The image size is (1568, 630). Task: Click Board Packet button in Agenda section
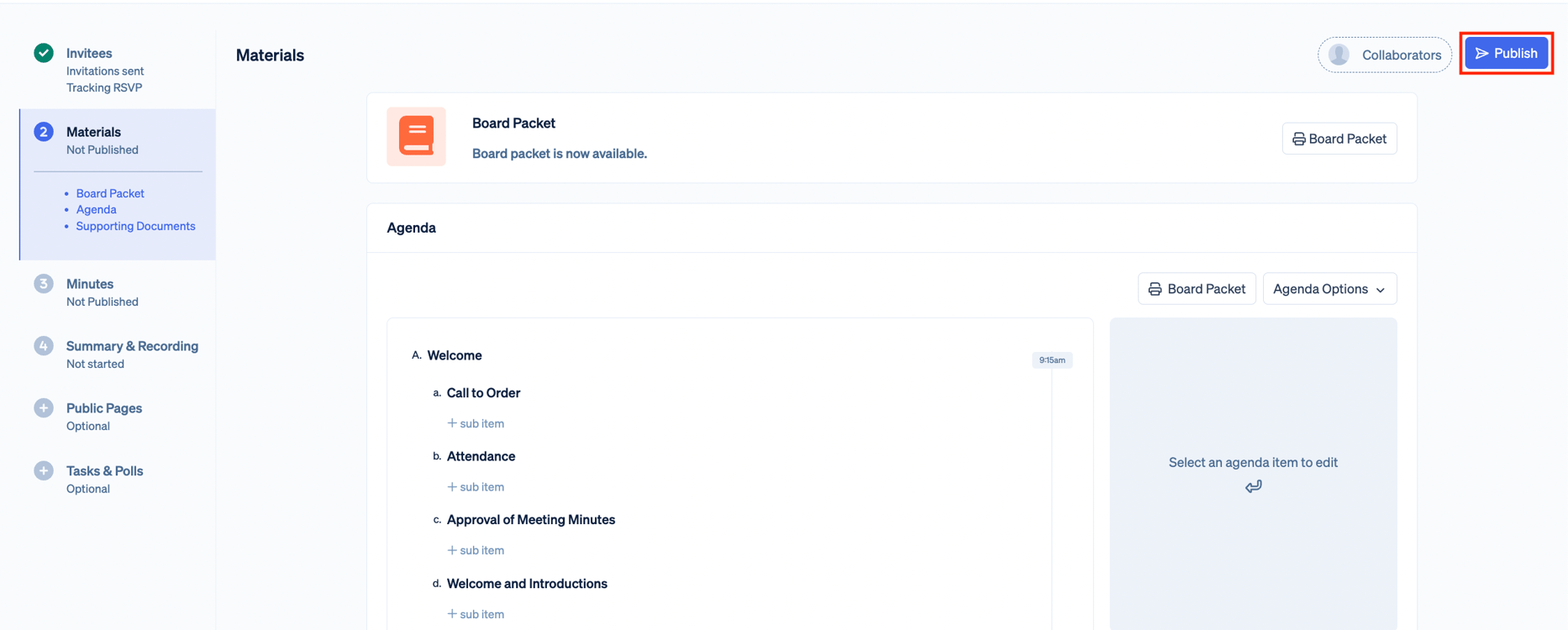tap(1197, 289)
